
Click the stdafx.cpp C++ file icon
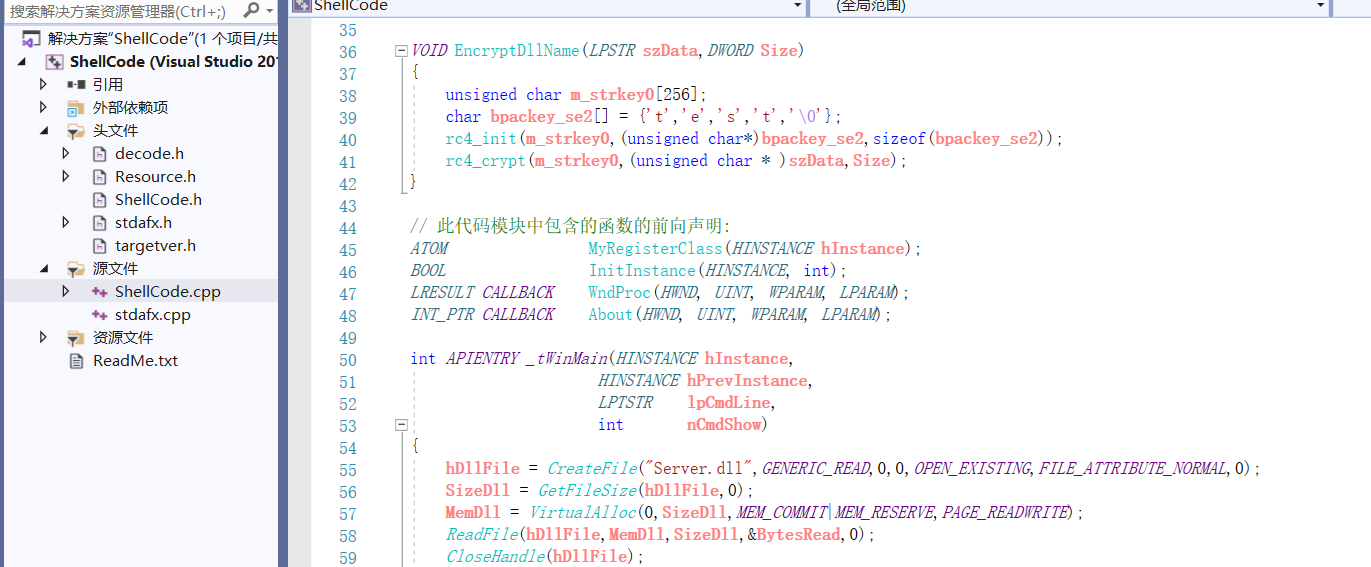click(99, 315)
